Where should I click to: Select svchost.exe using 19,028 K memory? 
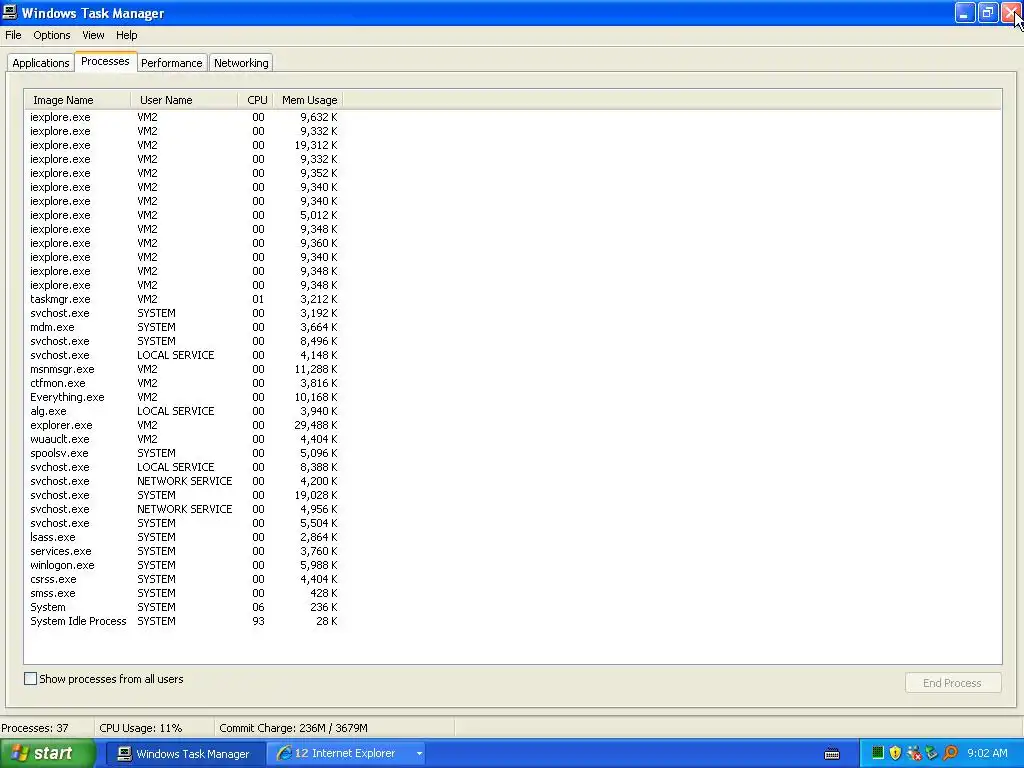[184, 495]
